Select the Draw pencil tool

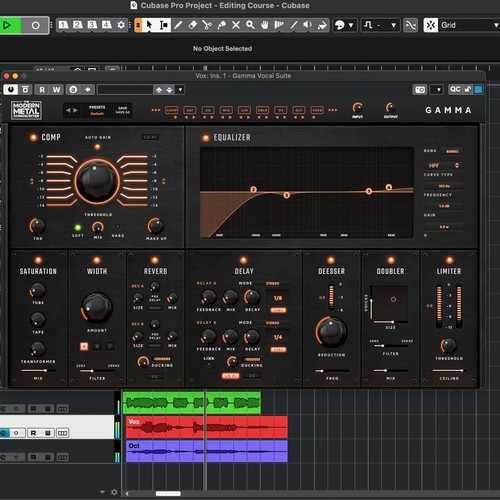click(x=178, y=25)
